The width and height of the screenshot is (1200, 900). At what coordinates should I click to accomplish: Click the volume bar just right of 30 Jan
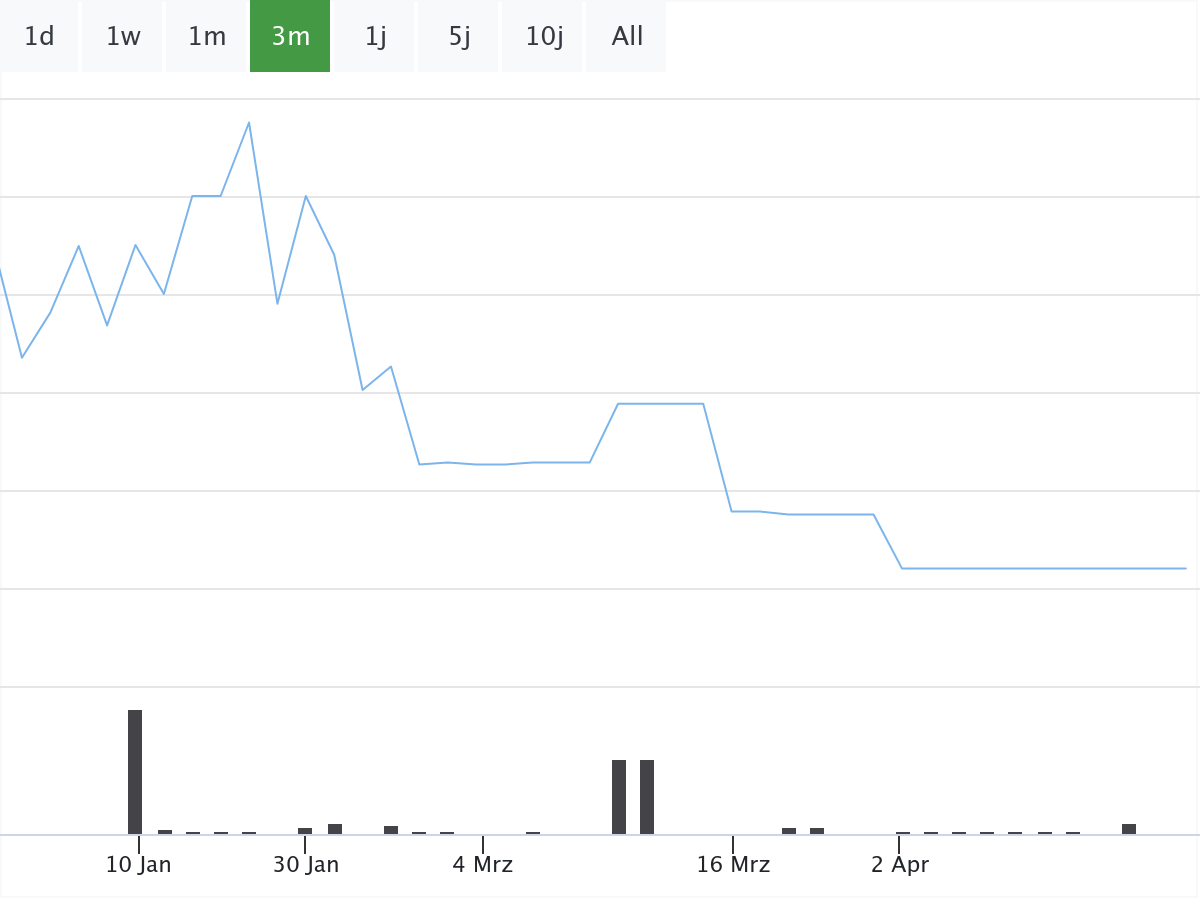[335, 829]
